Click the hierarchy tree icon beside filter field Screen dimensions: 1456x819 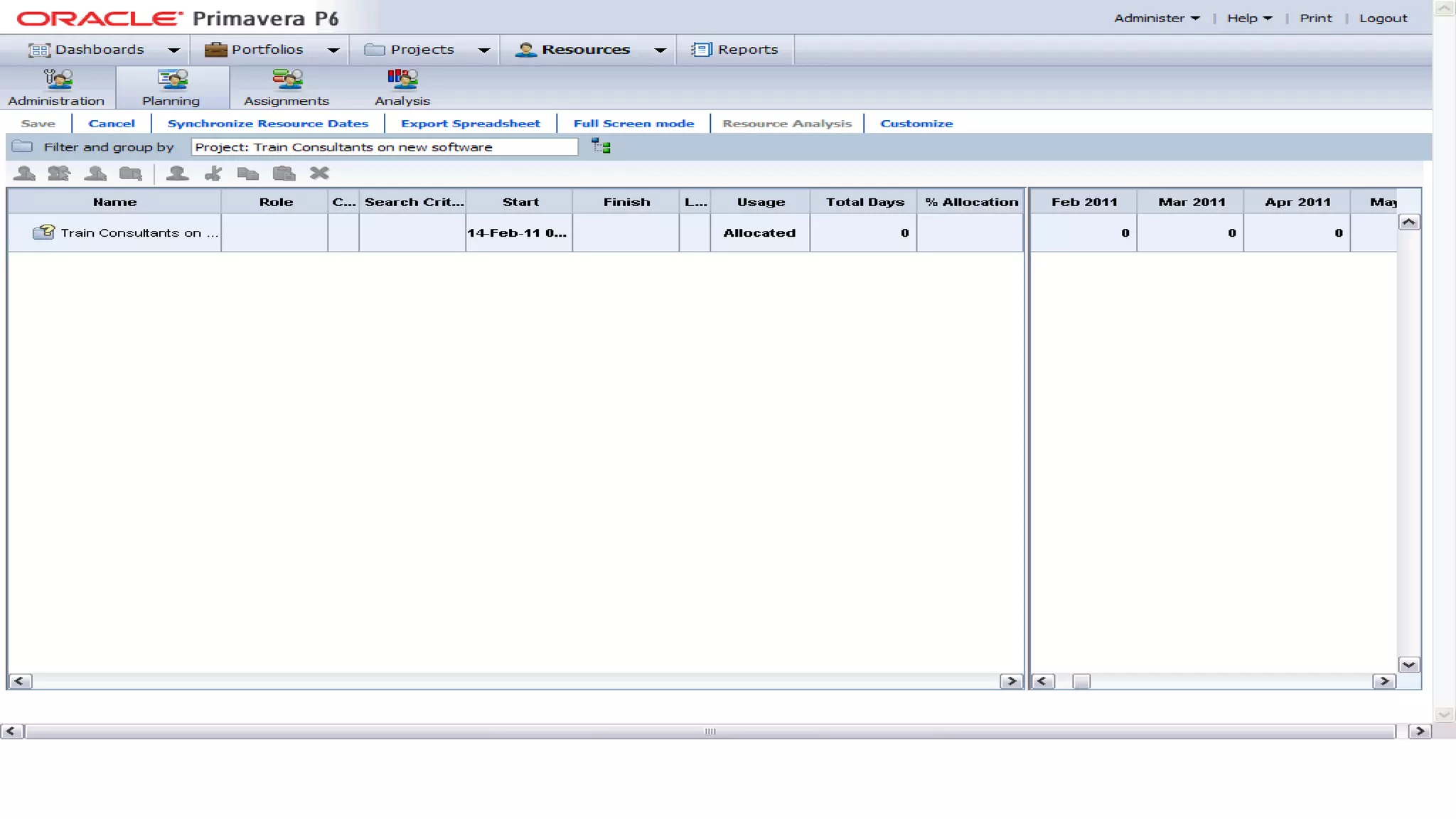601,146
